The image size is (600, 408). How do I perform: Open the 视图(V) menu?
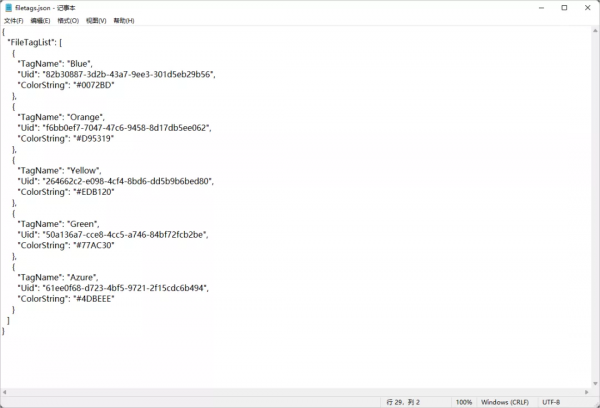click(x=96, y=21)
